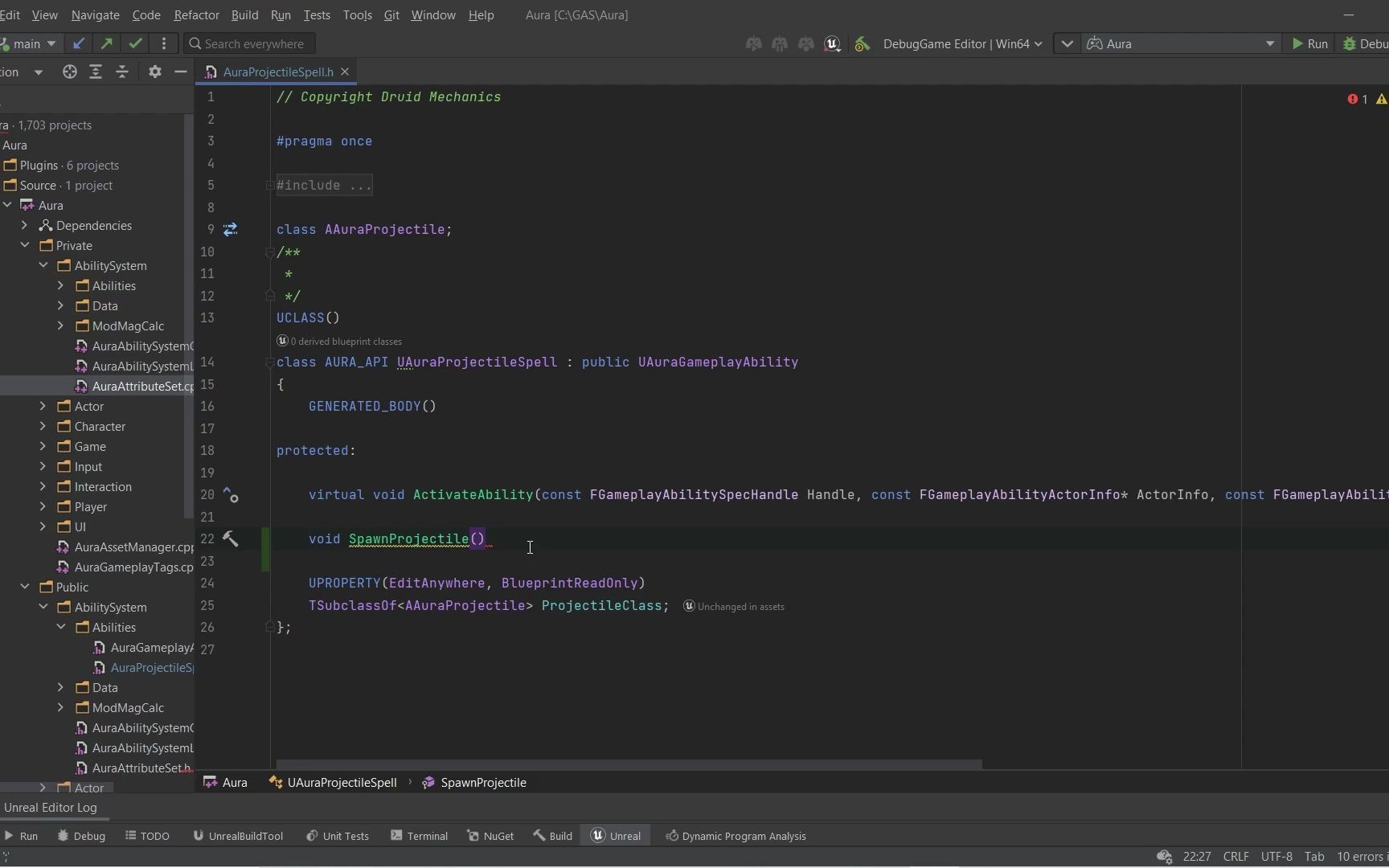1389x868 pixels.
Task: Open Dynamic Program Analysis tool window
Action: (735, 836)
